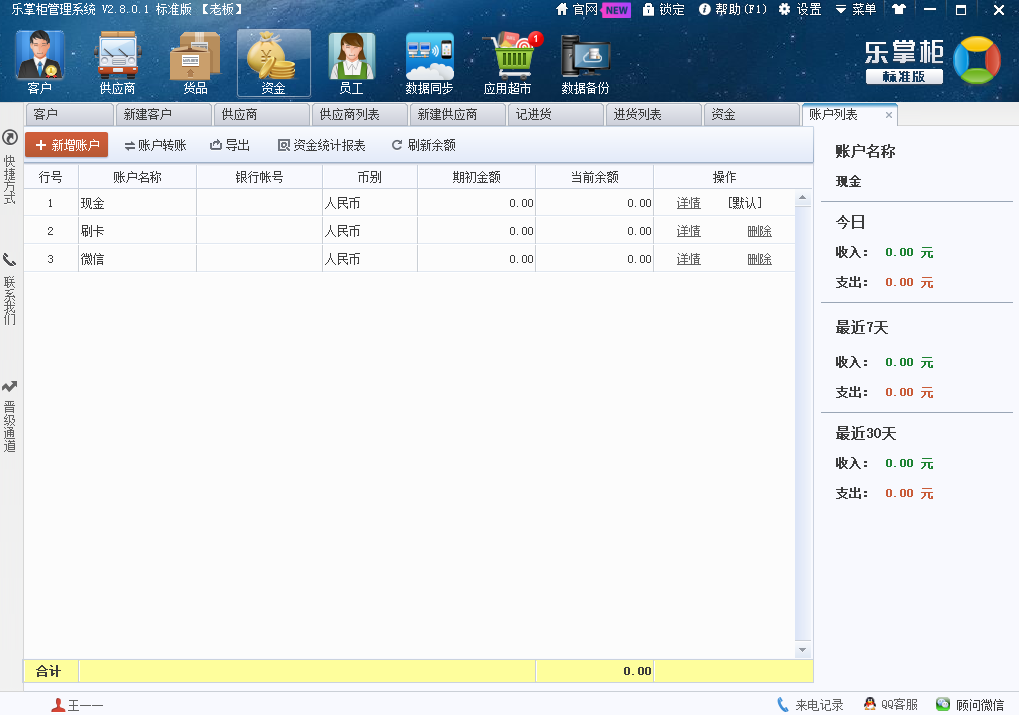Open the 供应商 bus icon

tap(117, 63)
